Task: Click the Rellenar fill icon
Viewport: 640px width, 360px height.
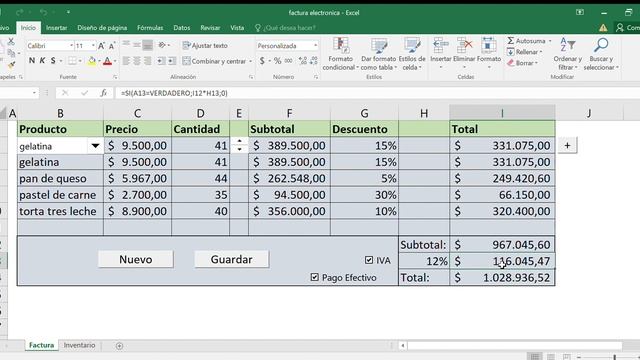Action: pos(511,52)
